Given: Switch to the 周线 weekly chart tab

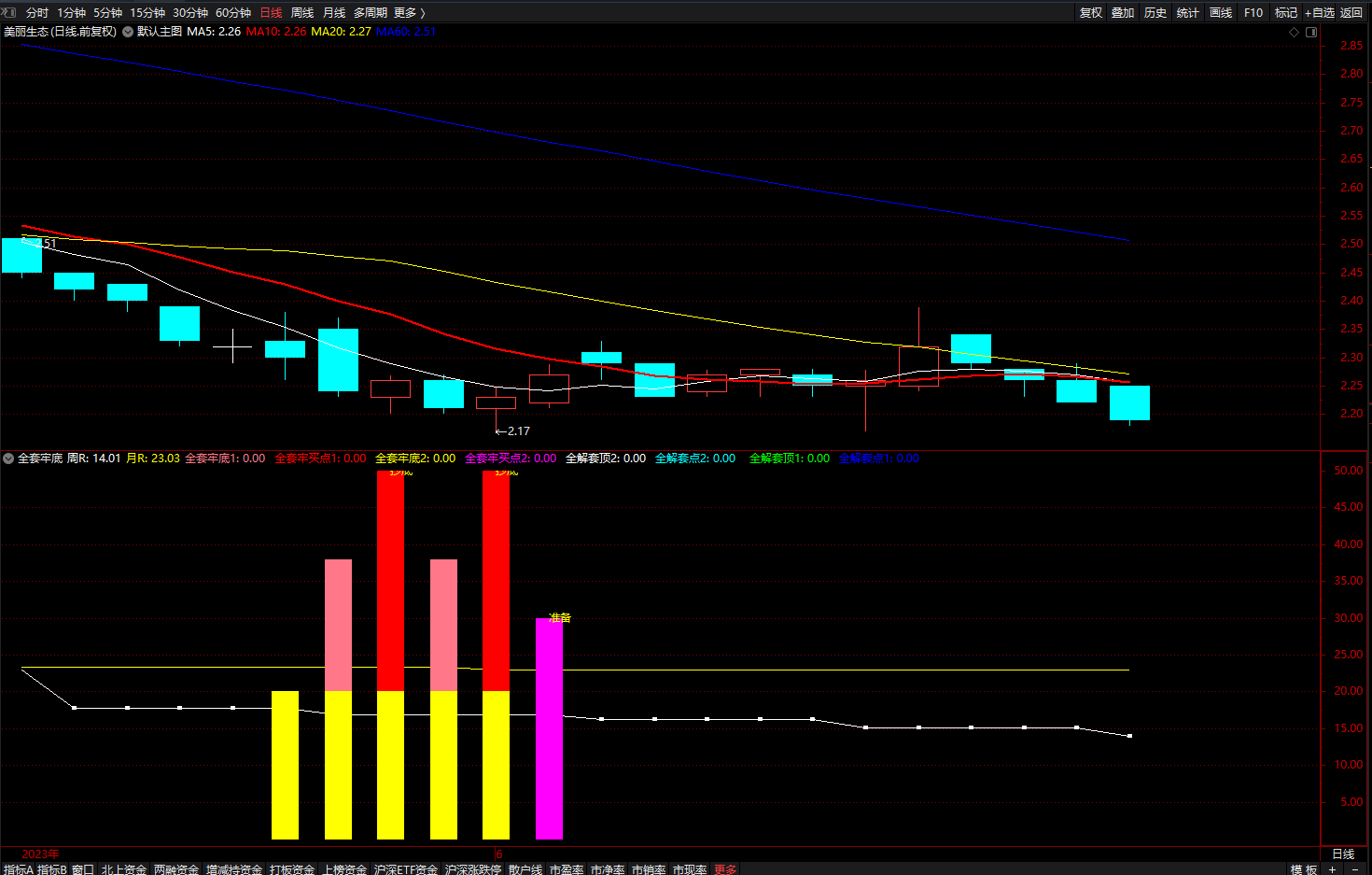Looking at the screenshot, I should (x=302, y=12).
